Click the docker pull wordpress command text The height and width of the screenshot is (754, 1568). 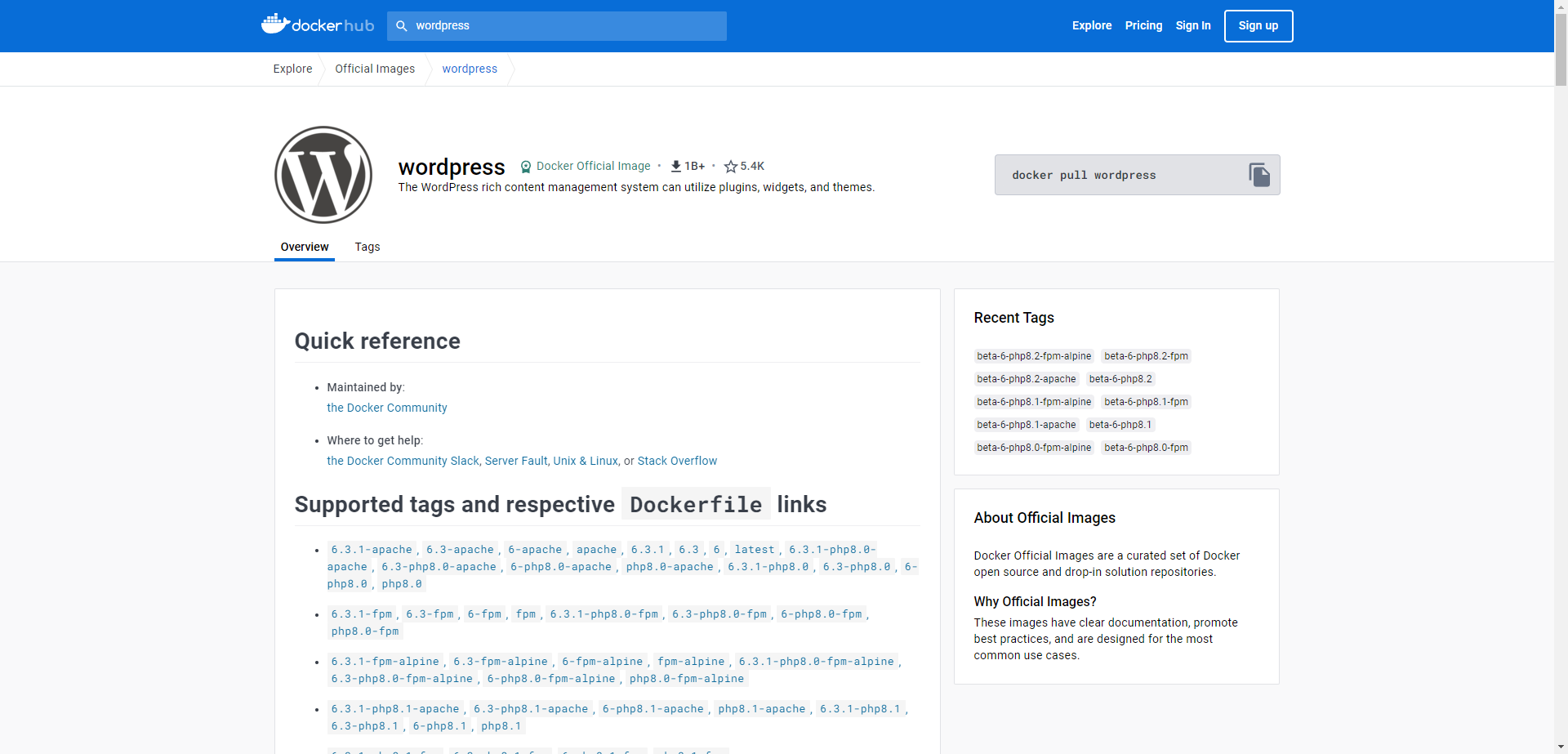1084,176
